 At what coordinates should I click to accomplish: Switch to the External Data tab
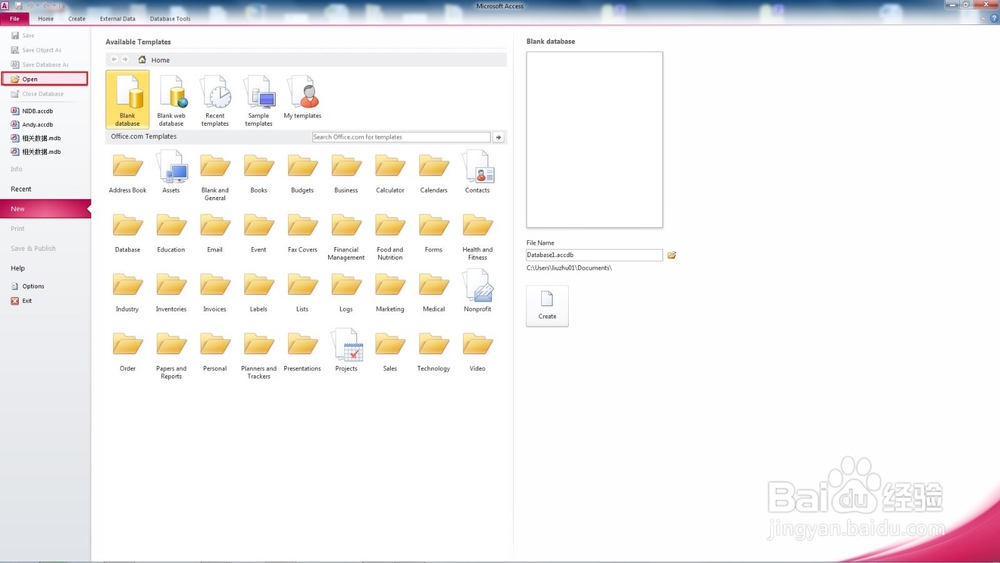point(117,19)
